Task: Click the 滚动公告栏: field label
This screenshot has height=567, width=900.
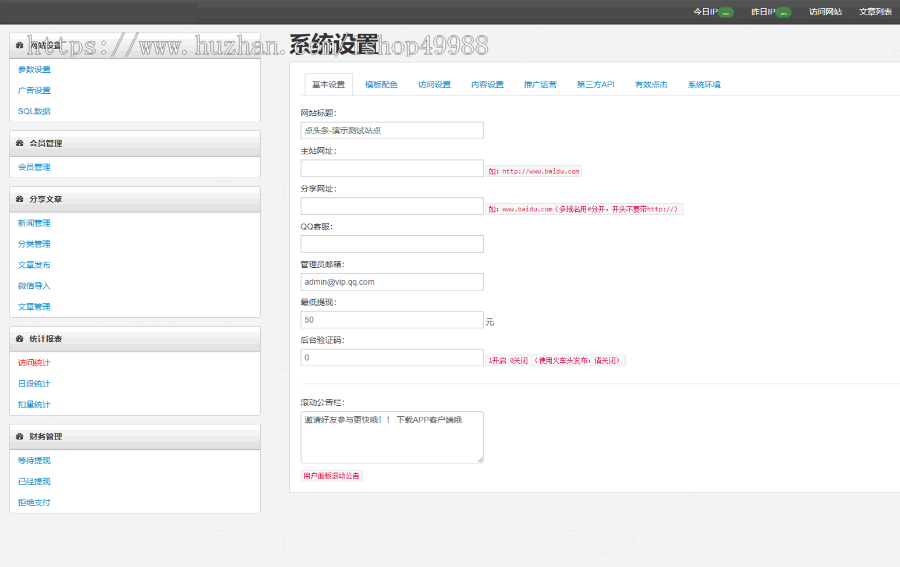Action: 323,402
